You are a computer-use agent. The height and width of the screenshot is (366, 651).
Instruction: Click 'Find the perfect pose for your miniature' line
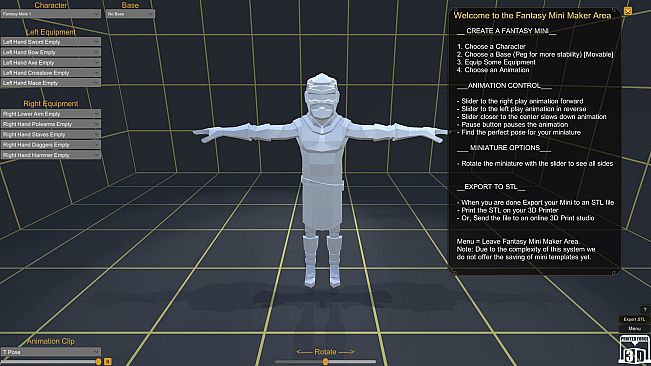click(x=519, y=132)
